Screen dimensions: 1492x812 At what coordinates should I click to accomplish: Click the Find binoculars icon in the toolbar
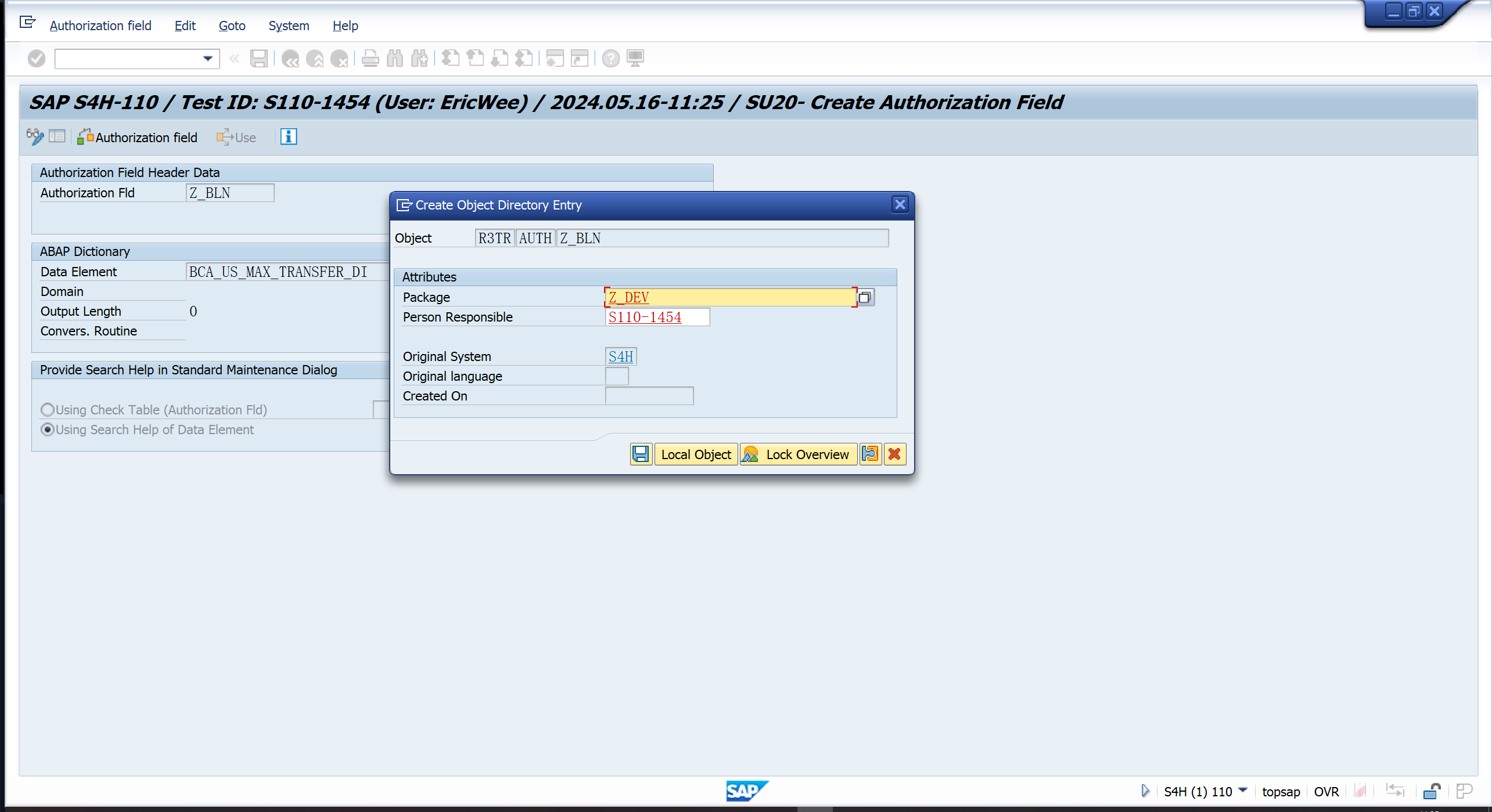point(395,59)
